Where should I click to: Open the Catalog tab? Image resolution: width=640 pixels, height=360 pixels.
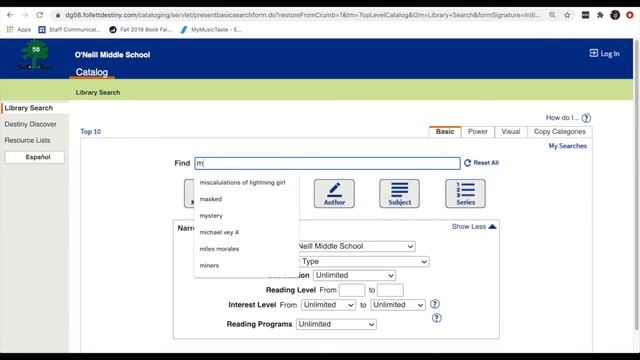click(92, 72)
